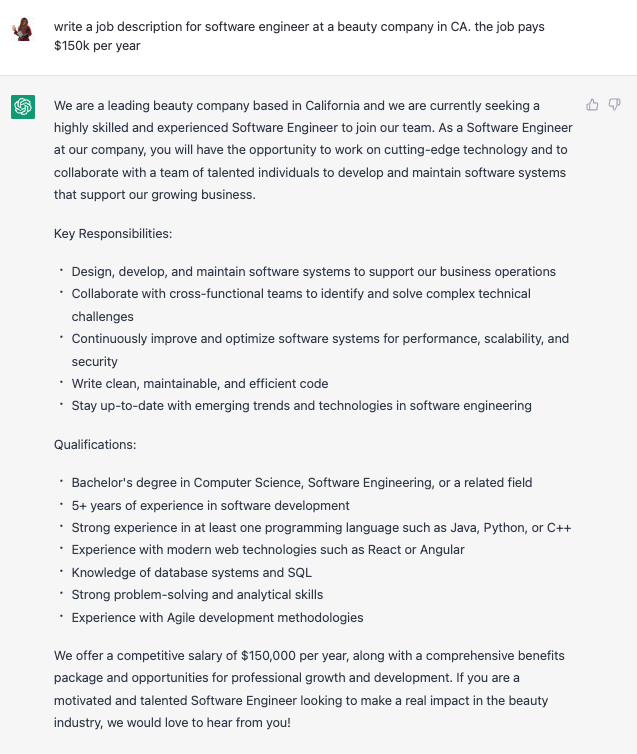The width and height of the screenshot is (637, 754).
Task: Click the bullet about Design, develop, and maintain
Action: pos(313,272)
